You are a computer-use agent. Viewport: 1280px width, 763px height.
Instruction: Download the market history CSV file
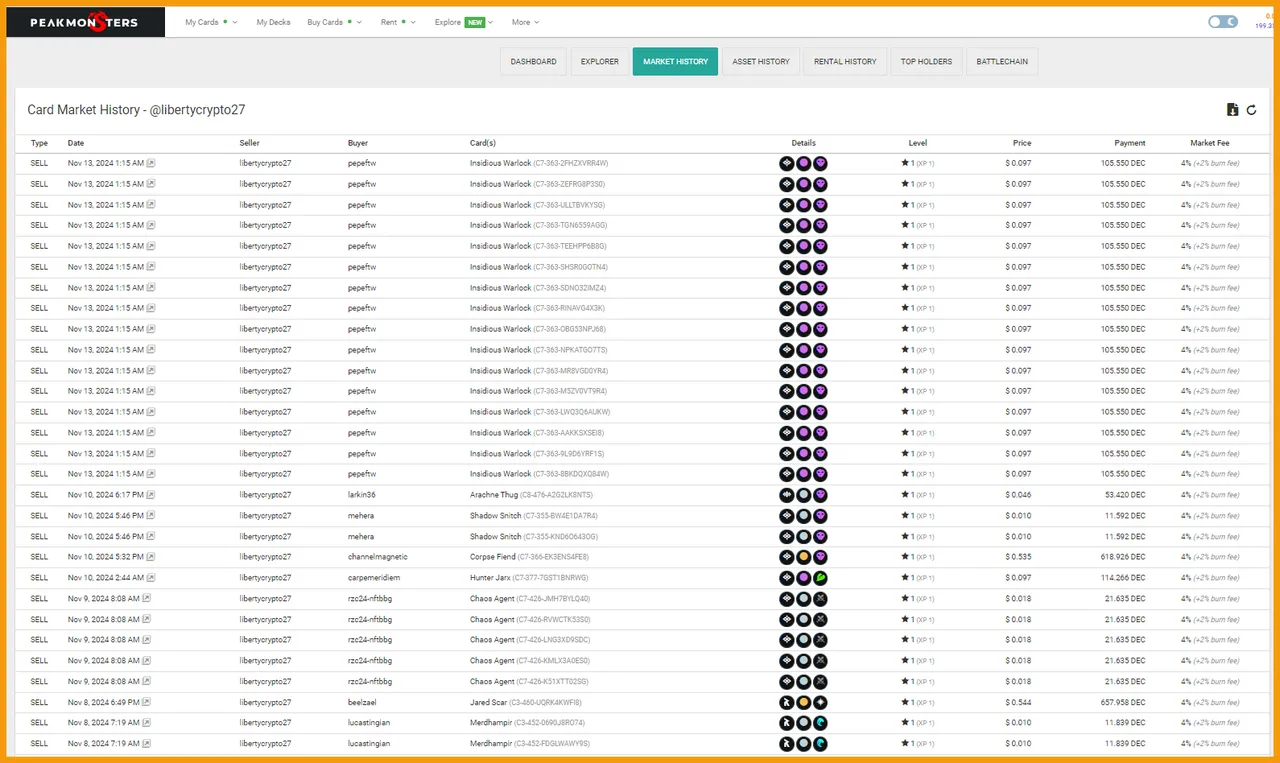[1232, 110]
